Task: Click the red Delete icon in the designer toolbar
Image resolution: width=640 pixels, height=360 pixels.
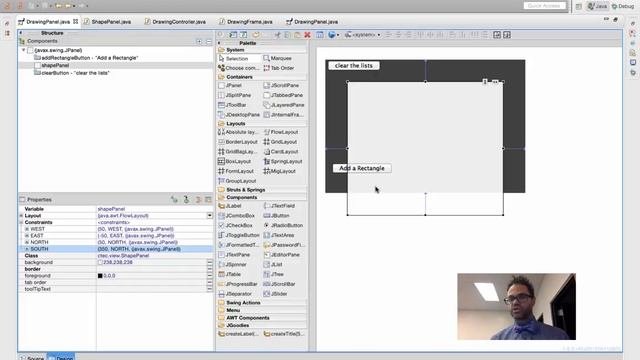Action: (x=307, y=35)
